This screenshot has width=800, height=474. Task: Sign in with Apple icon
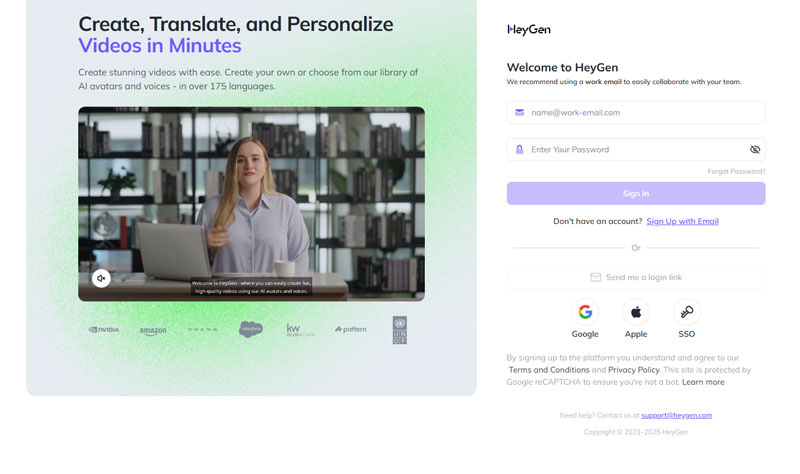[x=636, y=312]
